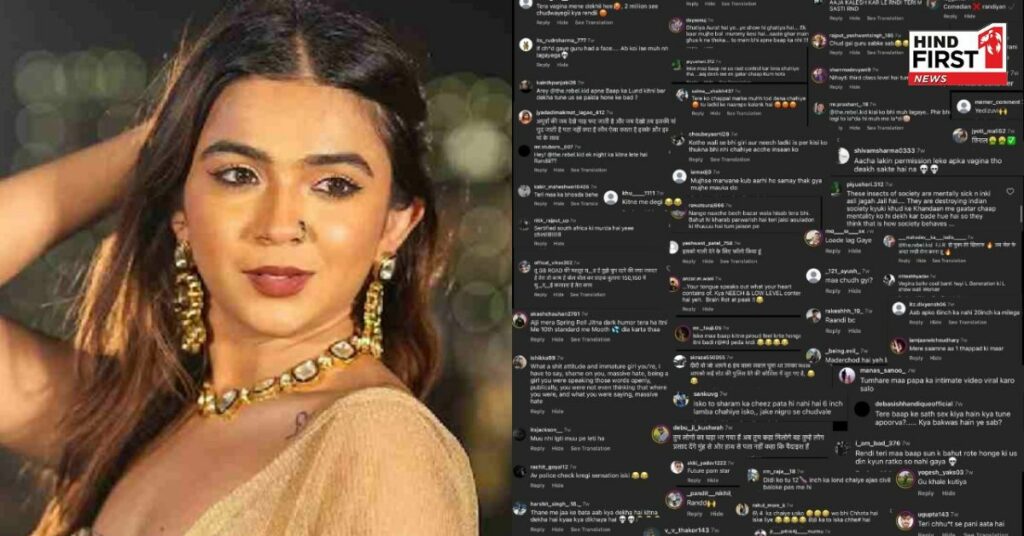This screenshot has width=1024, height=536.
Task: See Translation under akashchauhan2761's comment
Action: tap(590, 339)
